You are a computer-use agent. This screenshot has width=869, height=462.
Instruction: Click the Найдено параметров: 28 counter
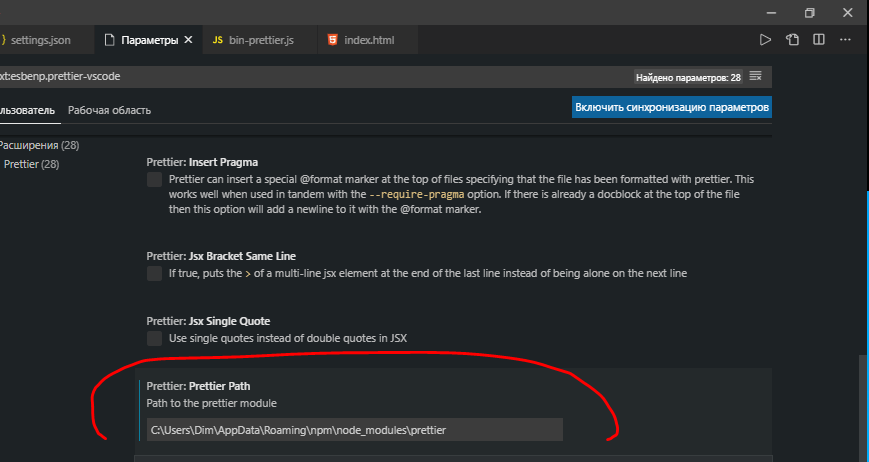(x=688, y=78)
